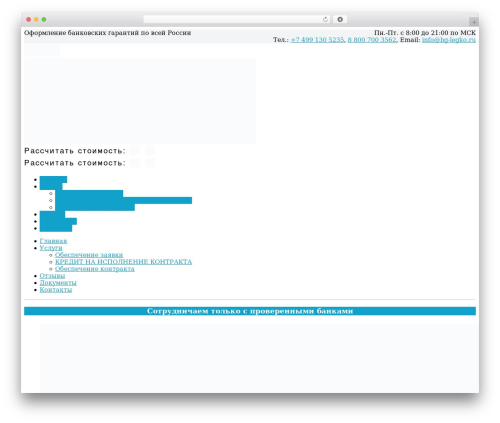Visit the Контакты page link
The height and width of the screenshot is (423, 500).
click(x=56, y=290)
